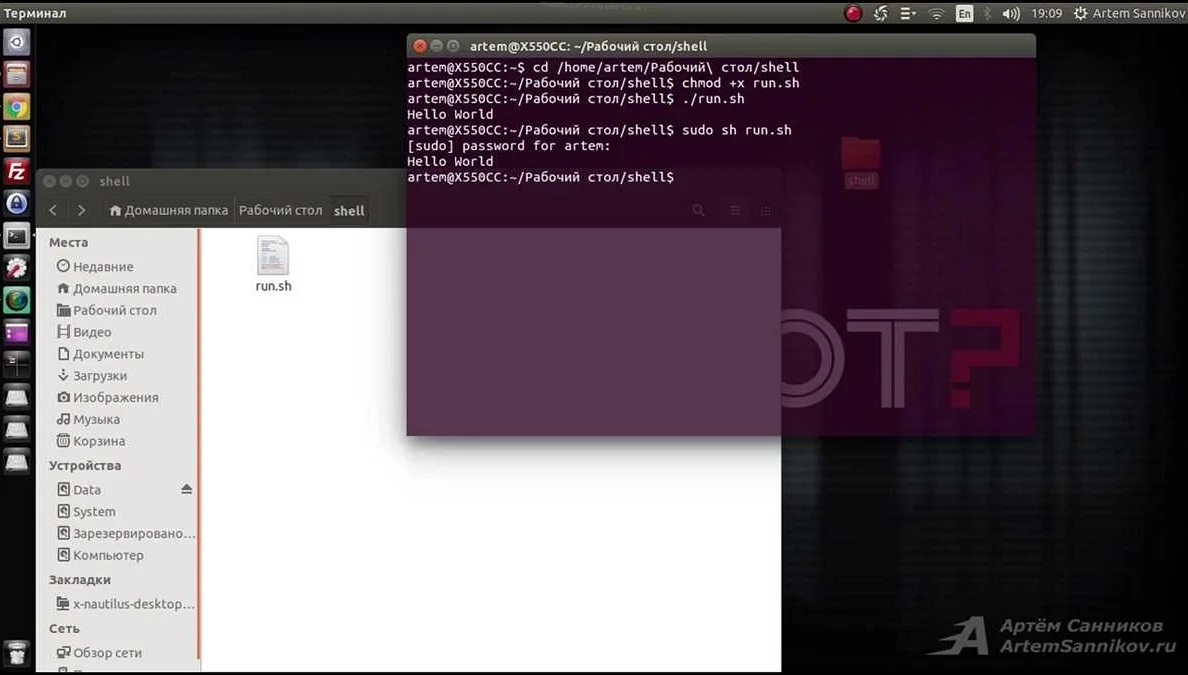The height and width of the screenshot is (675, 1188).
Task: Open the green globe application in launcher
Action: 17,300
